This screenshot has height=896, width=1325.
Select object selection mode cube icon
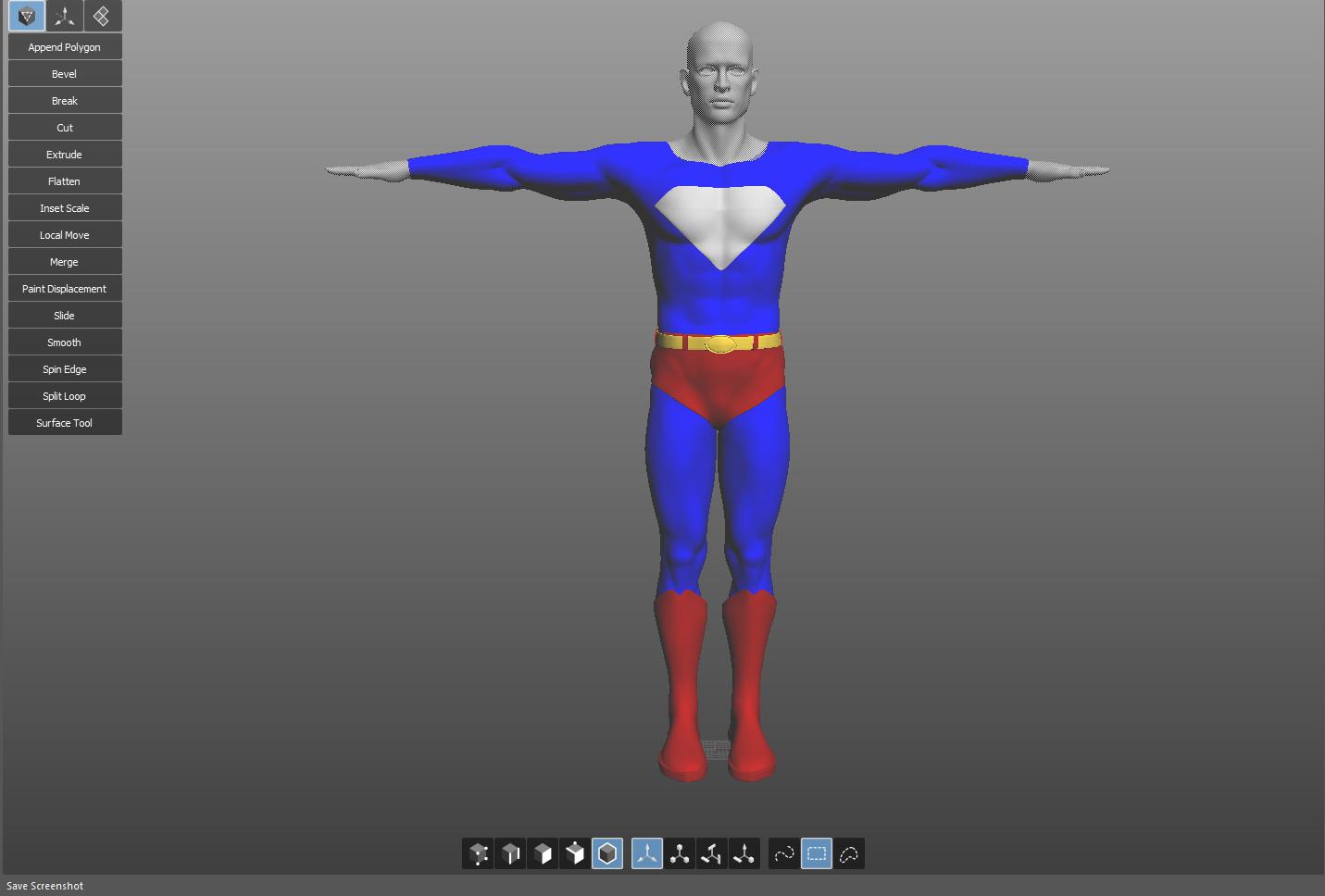click(607, 853)
